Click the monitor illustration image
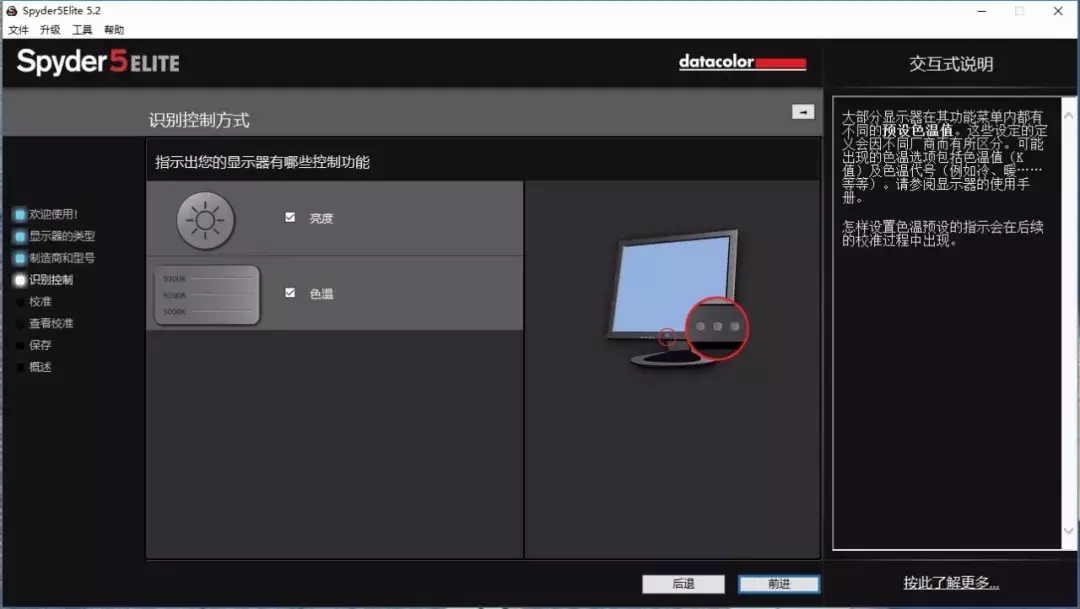The image size is (1080, 609). 677,298
